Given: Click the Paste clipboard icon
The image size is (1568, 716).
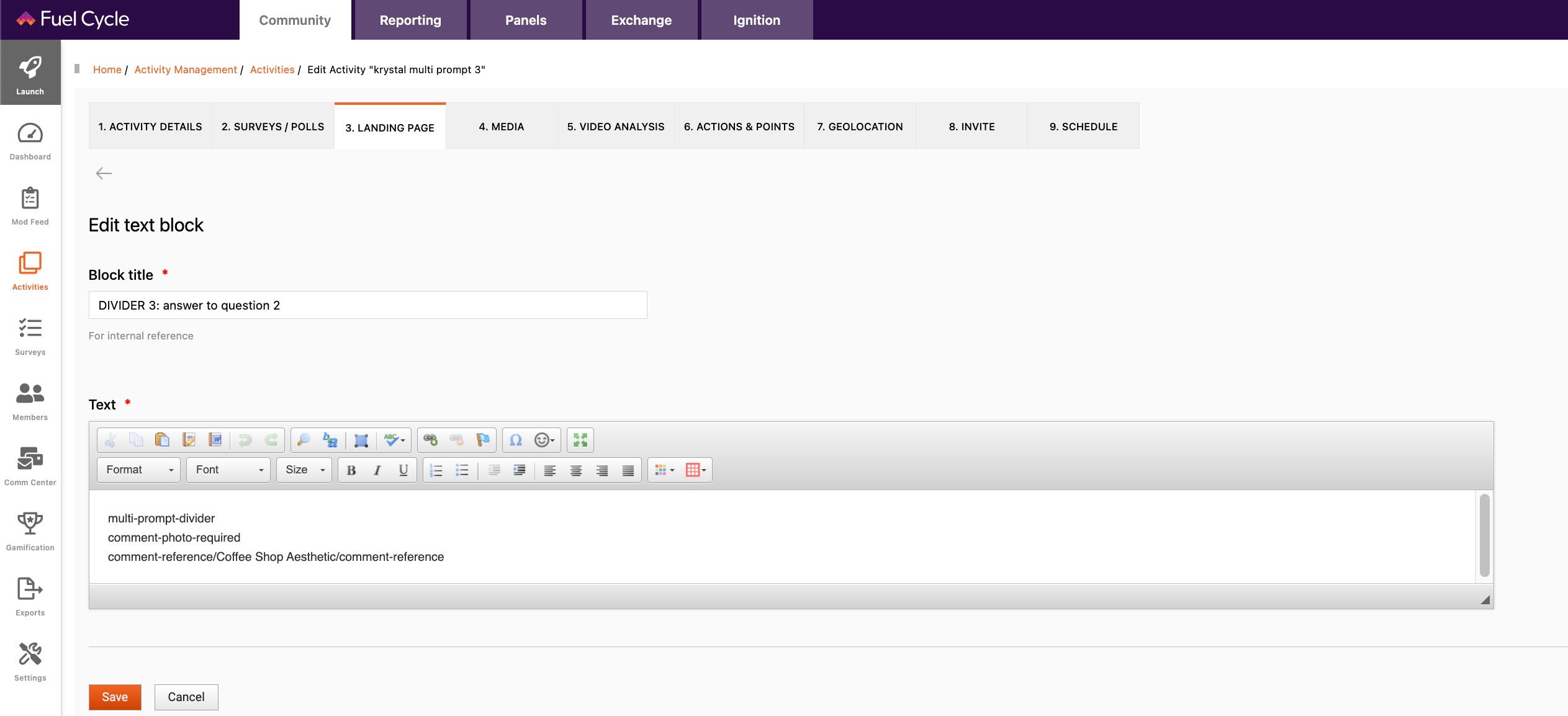Looking at the screenshot, I should point(162,440).
